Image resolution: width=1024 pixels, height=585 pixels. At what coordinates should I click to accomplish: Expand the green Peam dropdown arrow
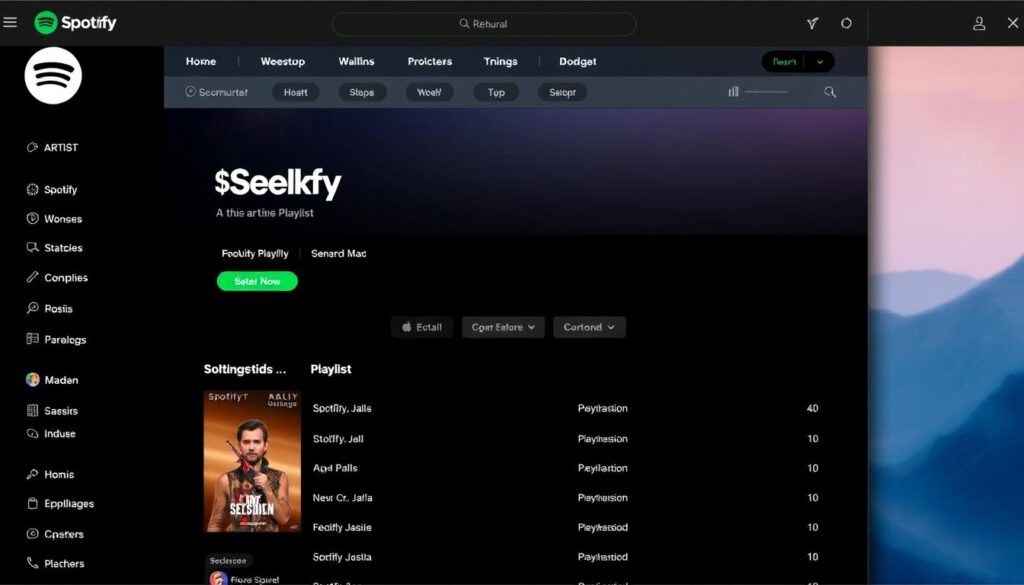820,62
